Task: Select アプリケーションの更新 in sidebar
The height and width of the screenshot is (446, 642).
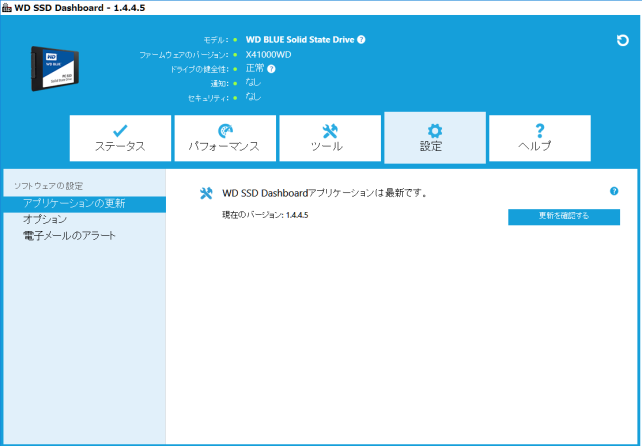Action: tap(84, 204)
